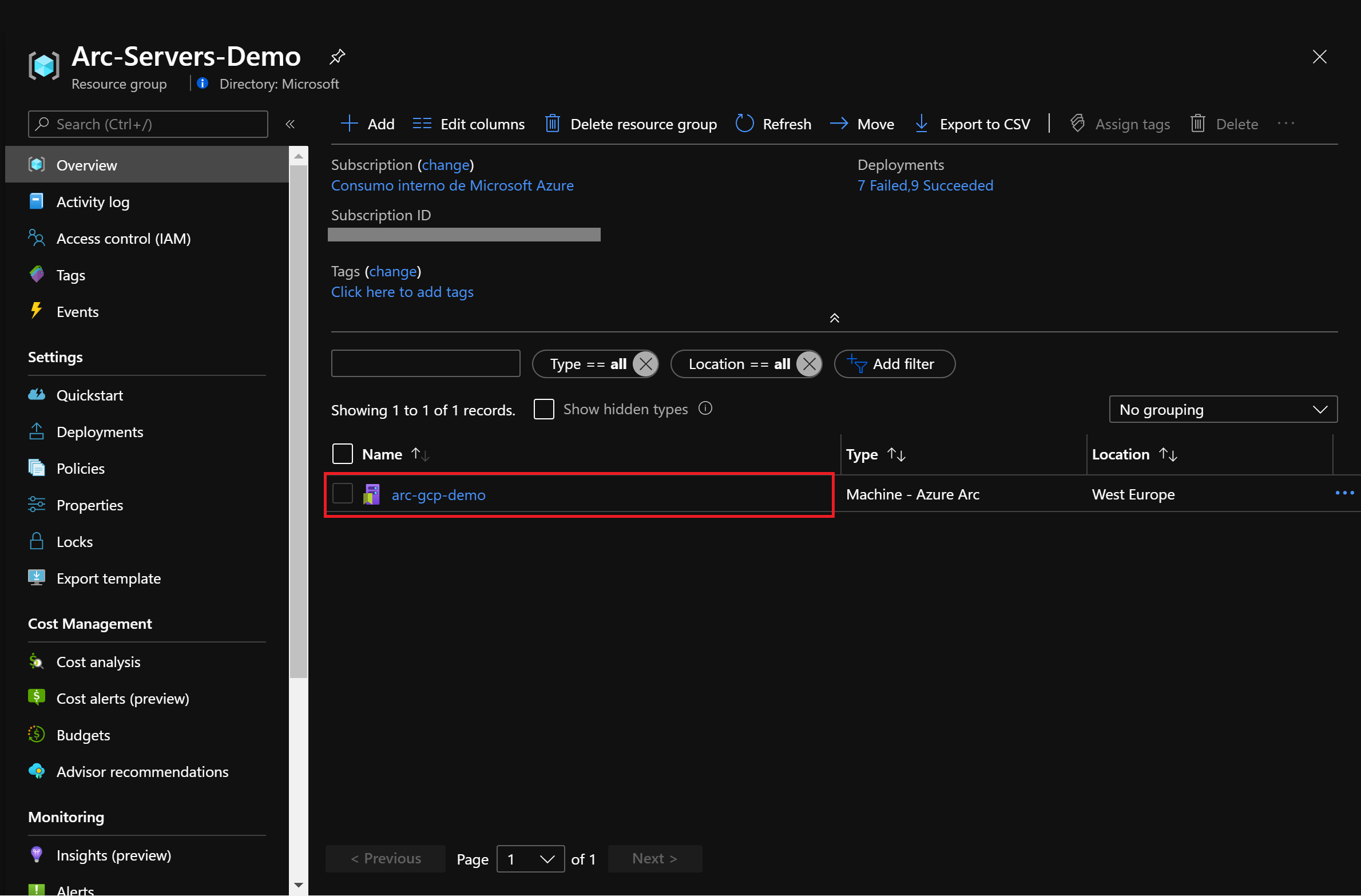Toggle Show hidden types checkbox
The height and width of the screenshot is (896, 1361).
click(x=543, y=409)
